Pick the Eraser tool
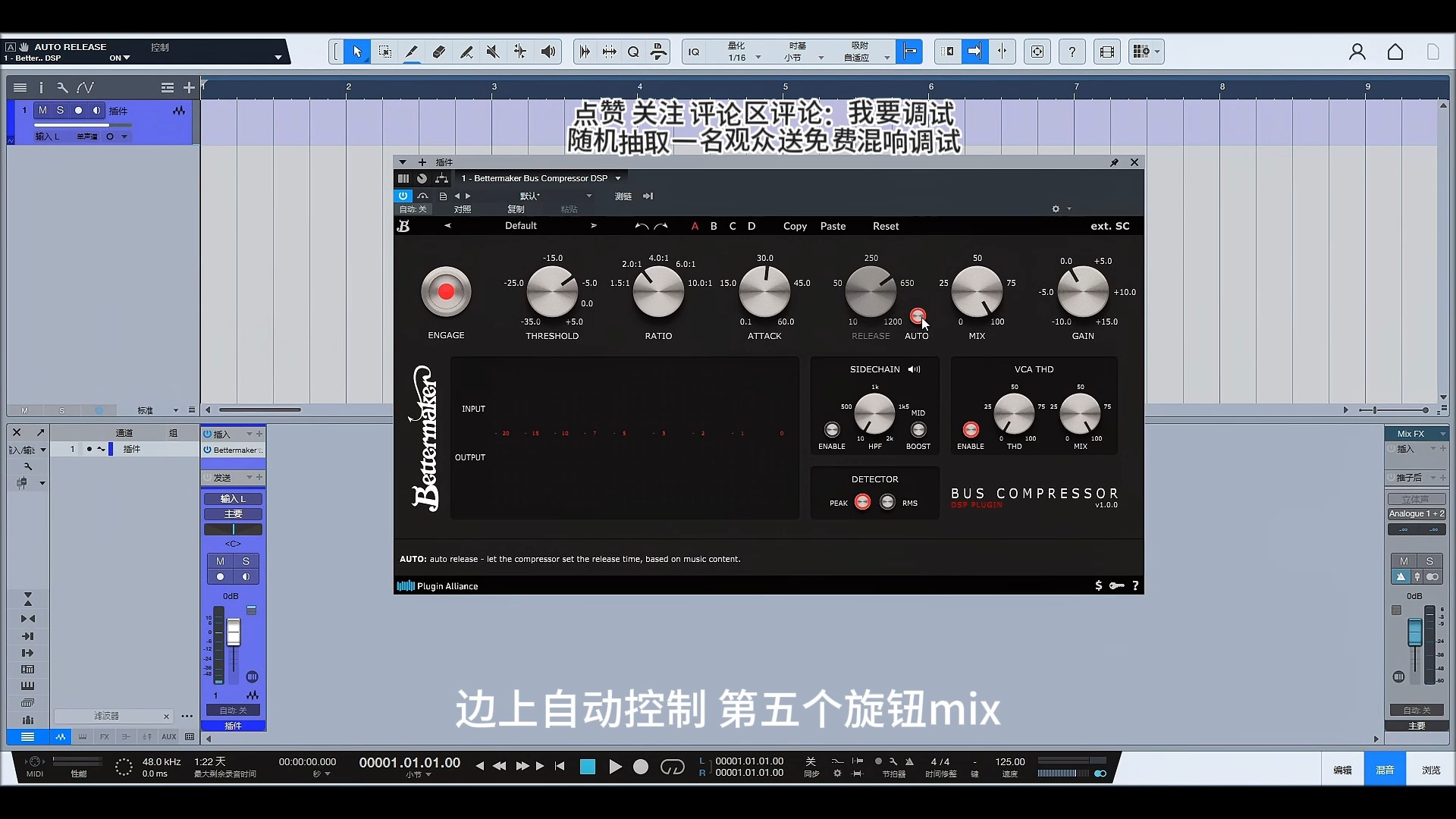The width and height of the screenshot is (1456, 819). (x=438, y=52)
